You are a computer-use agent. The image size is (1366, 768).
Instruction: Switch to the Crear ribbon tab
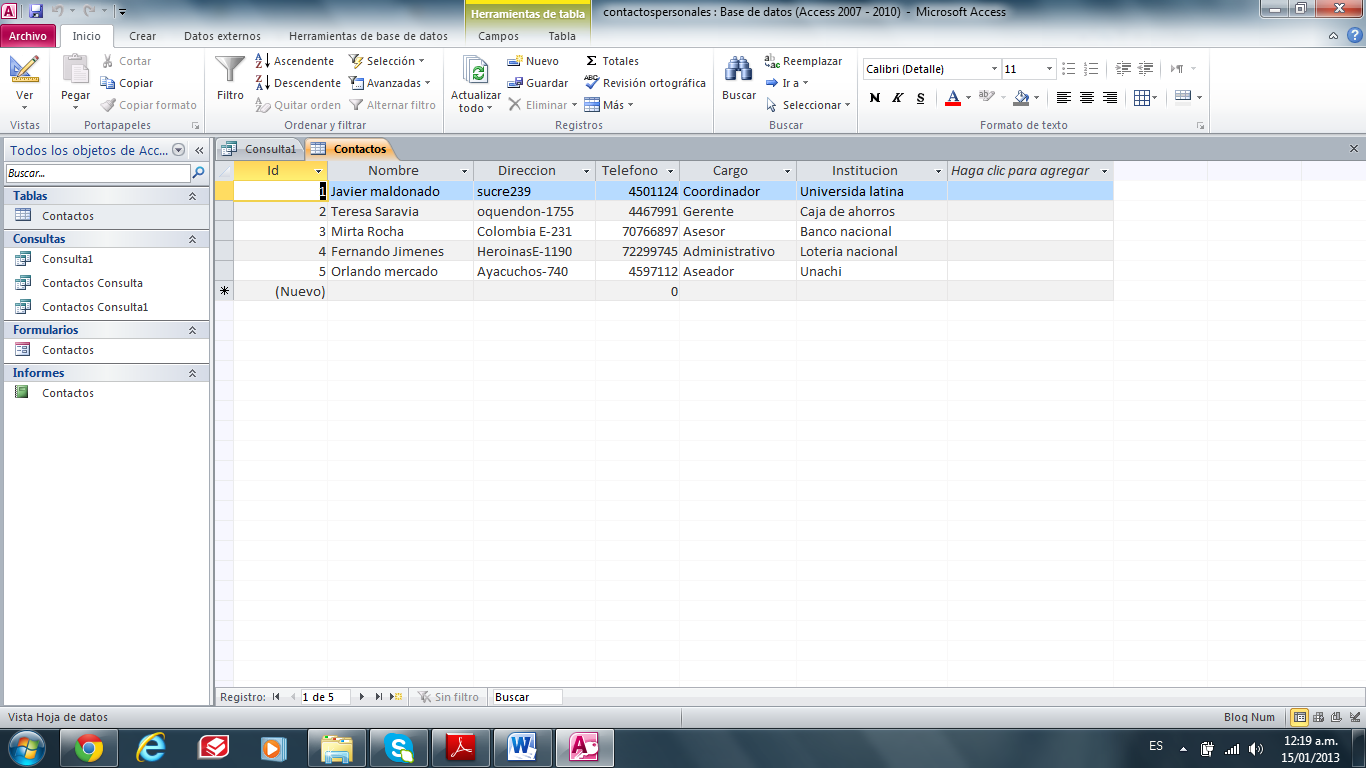(142, 34)
